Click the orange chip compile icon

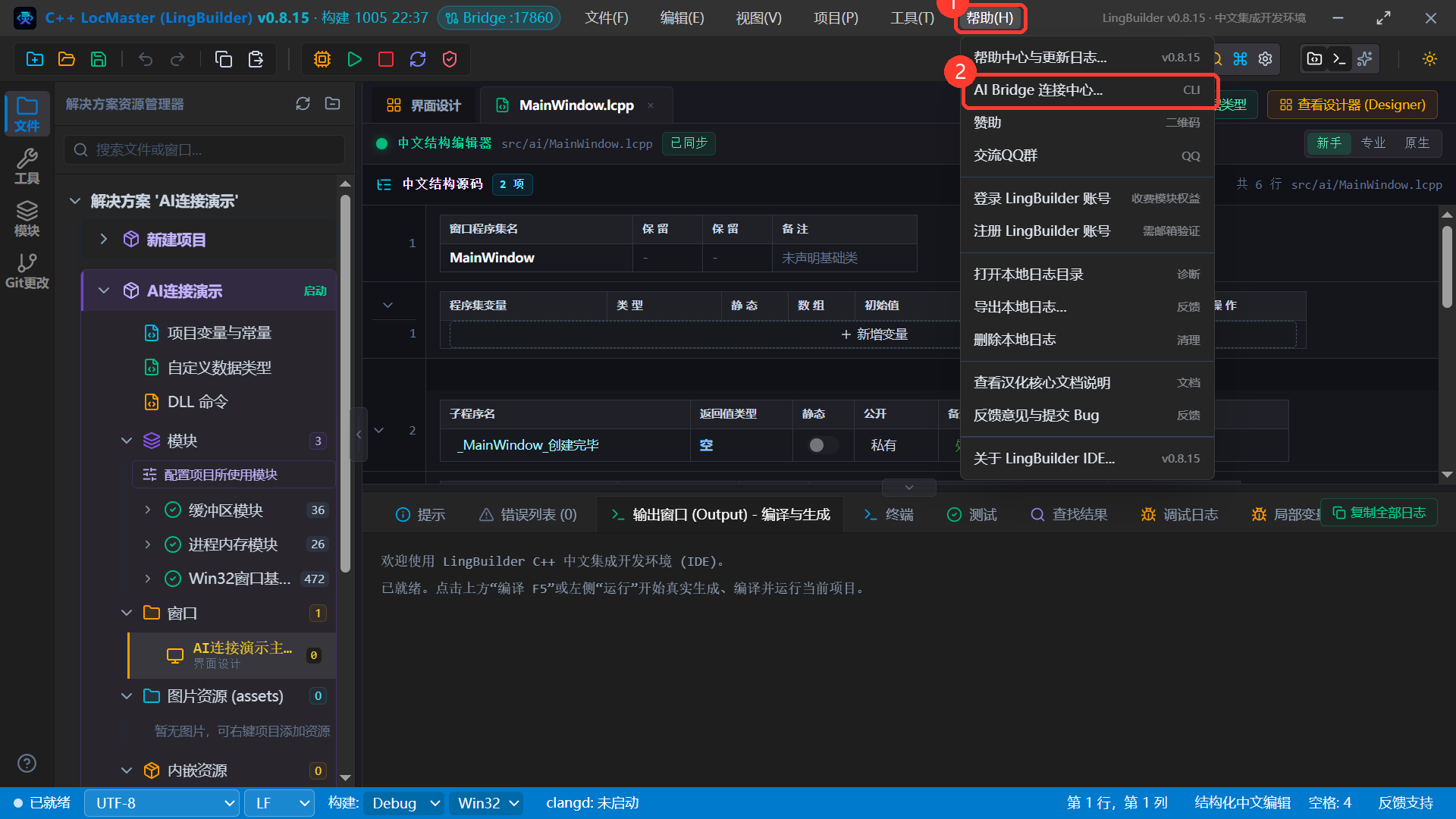[x=322, y=59]
